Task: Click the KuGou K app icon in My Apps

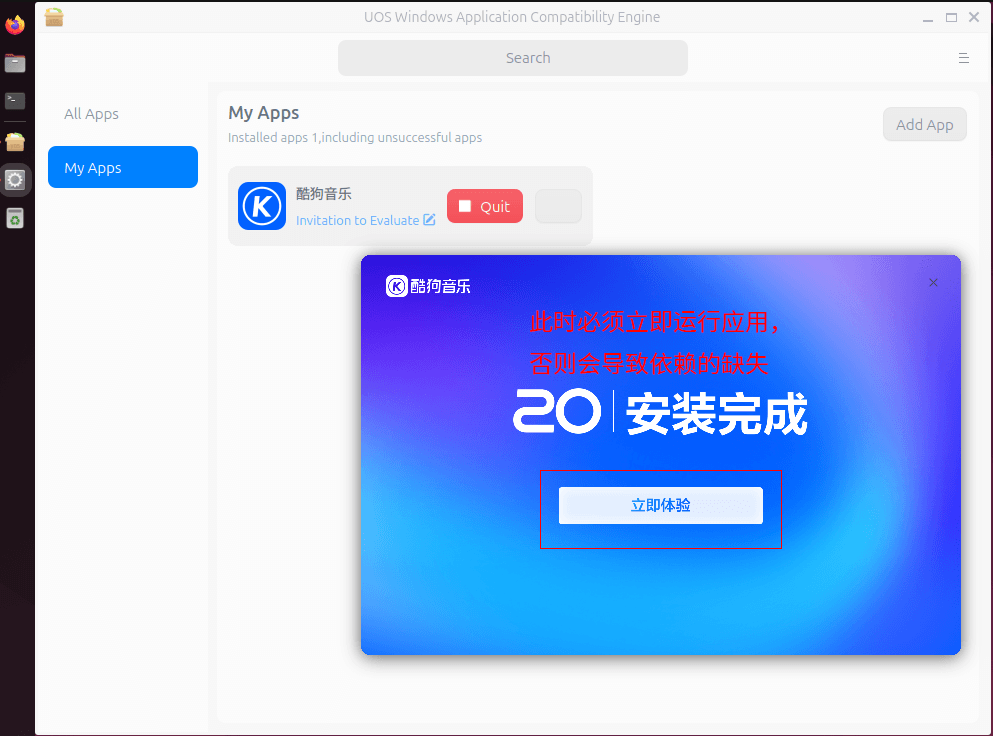Action: tap(262, 206)
